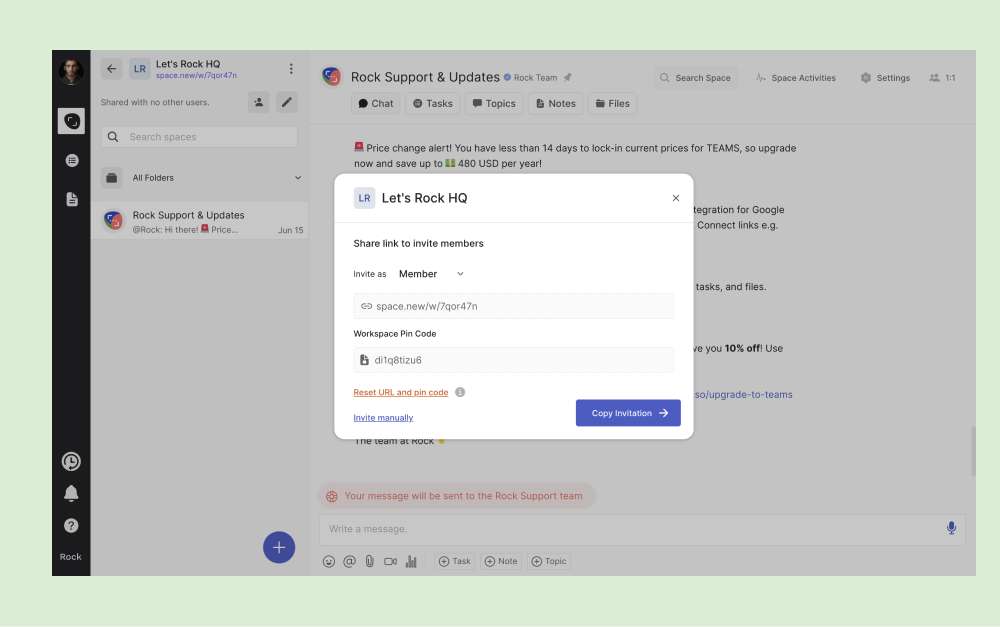Viewport: 1000px width, 627px height.
Task: Click the mention @ icon
Action: (349, 561)
